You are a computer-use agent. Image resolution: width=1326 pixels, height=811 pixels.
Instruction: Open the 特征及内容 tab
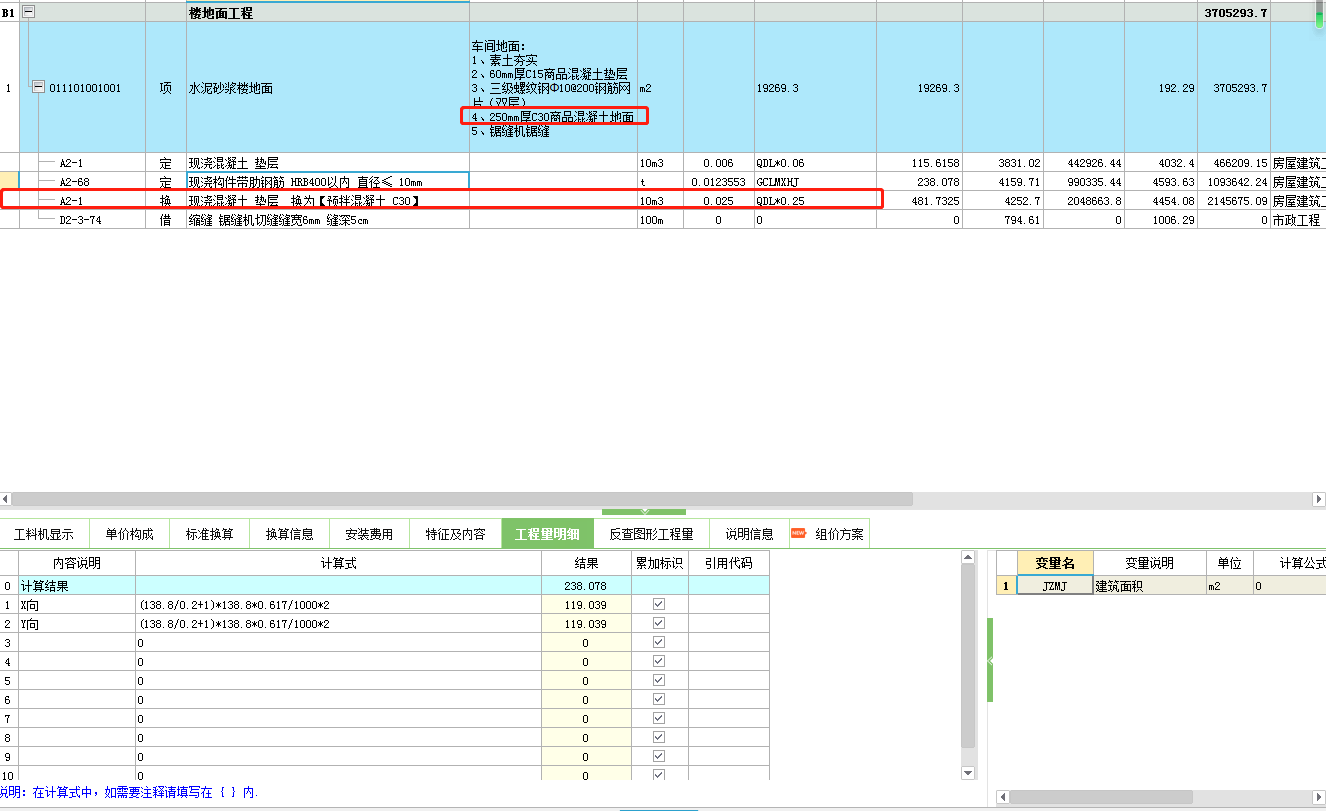click(455, 534)
